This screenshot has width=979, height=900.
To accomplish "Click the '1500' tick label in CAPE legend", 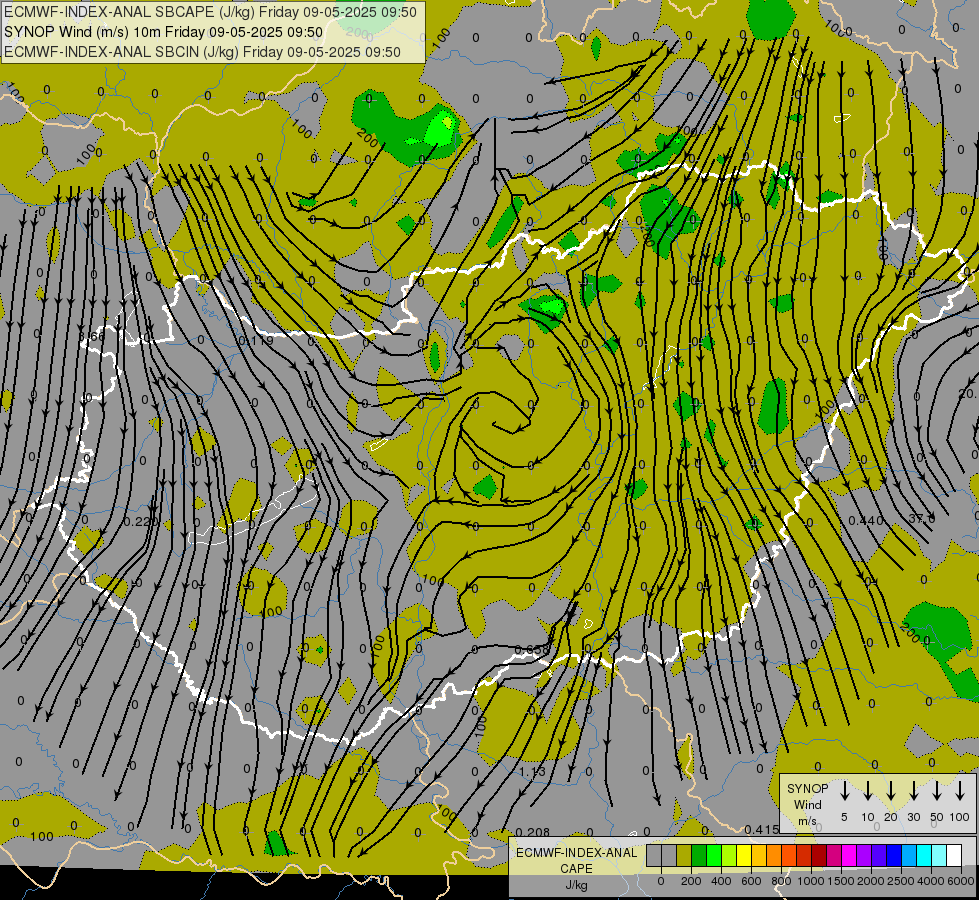I will [x=841, y=881].
